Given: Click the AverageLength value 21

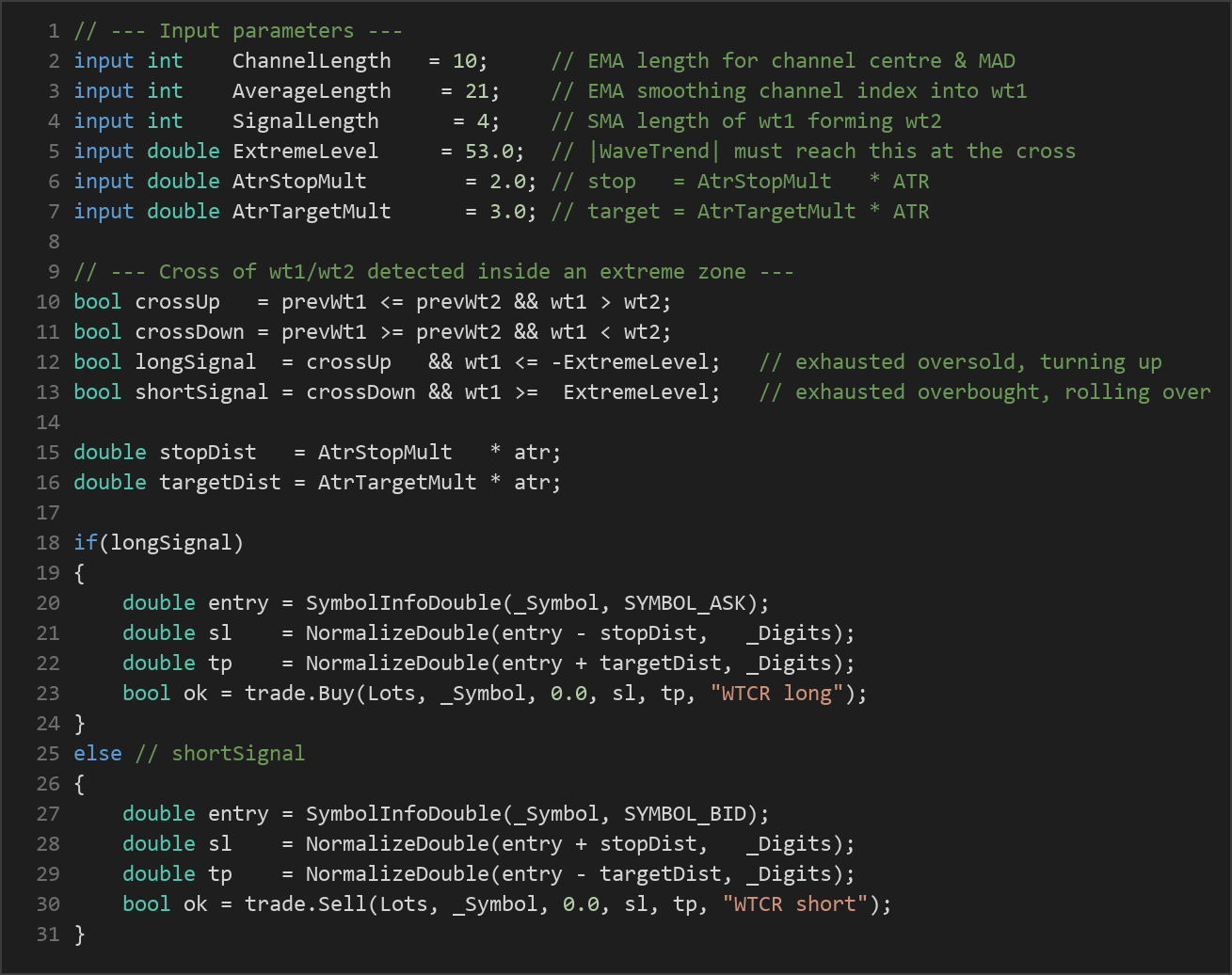Looking at the screenshot, I should click(x=476, y=91).
